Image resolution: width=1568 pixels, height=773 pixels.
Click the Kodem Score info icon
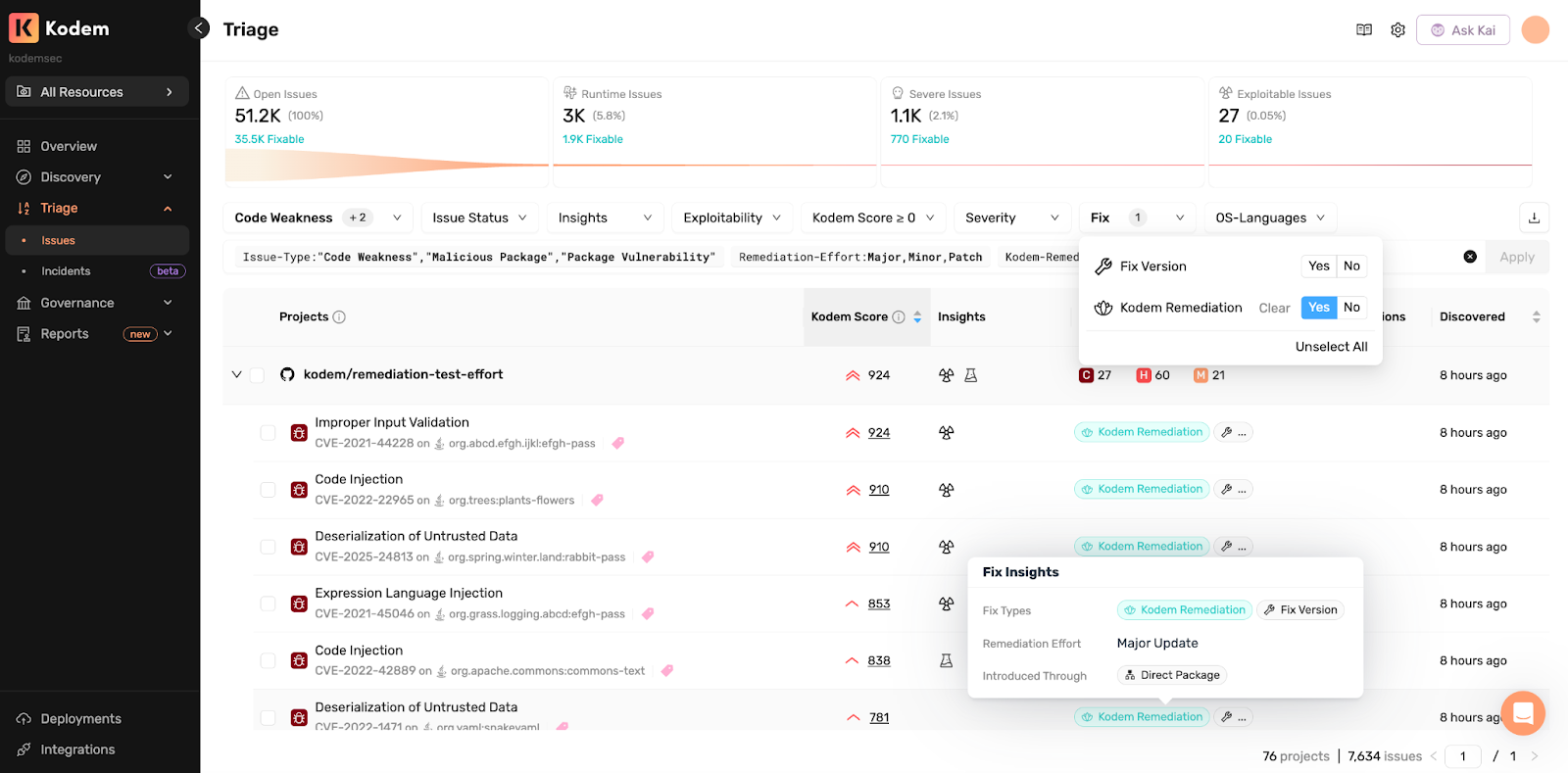[899, 317]
